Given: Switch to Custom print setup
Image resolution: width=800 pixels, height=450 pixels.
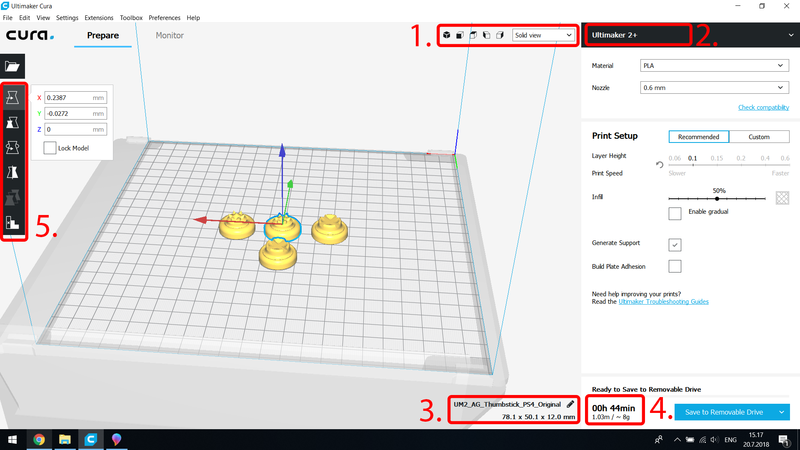Looking at the screenshot, I should [759, 137].
